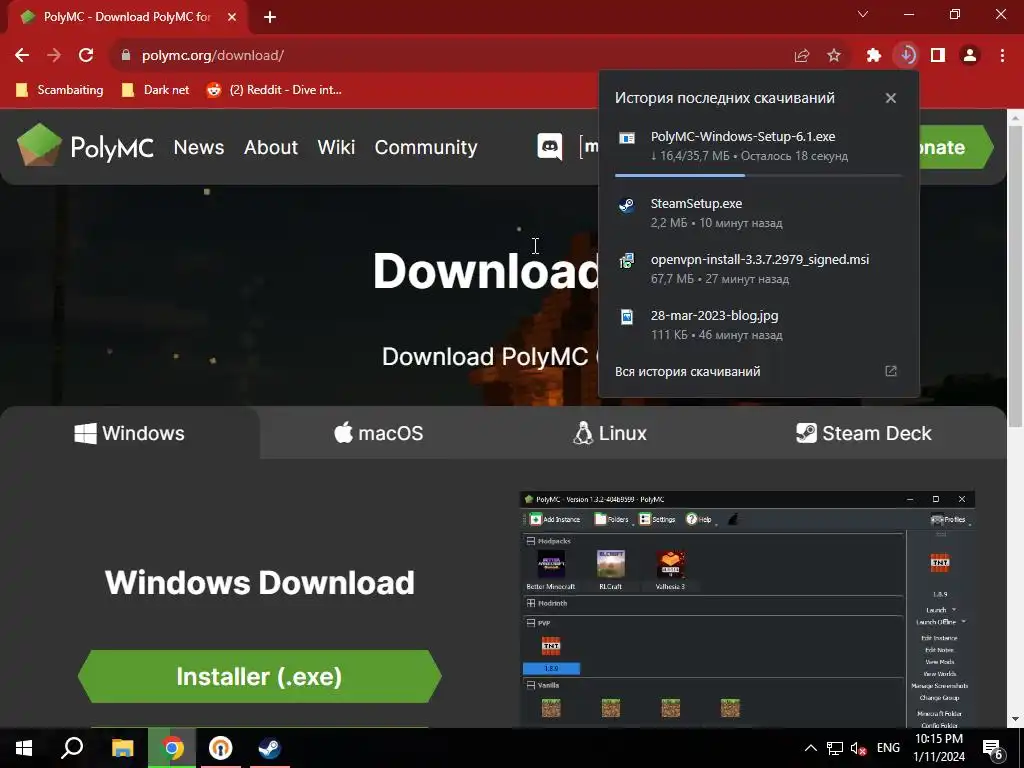Open the Reddit bookmark
The height and width of the screenshot is (768, 1024).
pyautogui.click(x=274, y=90)
